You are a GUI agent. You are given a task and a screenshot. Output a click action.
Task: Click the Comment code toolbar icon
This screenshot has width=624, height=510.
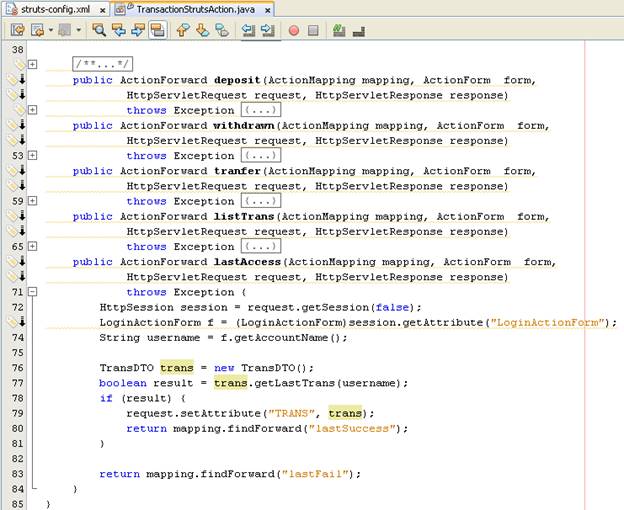[x=339, y=30]
